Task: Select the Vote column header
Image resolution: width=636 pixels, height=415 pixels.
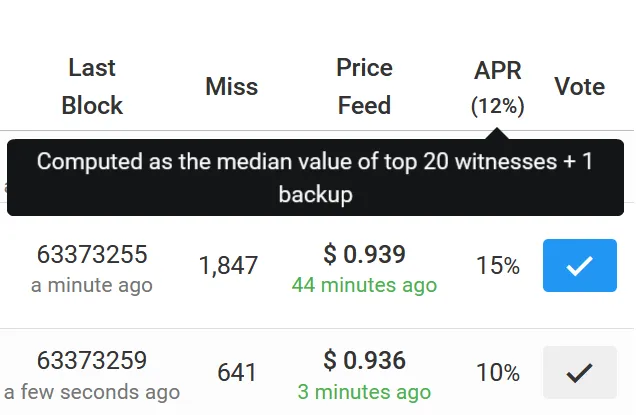Action: pyautogui.click(x=580, y=86)
